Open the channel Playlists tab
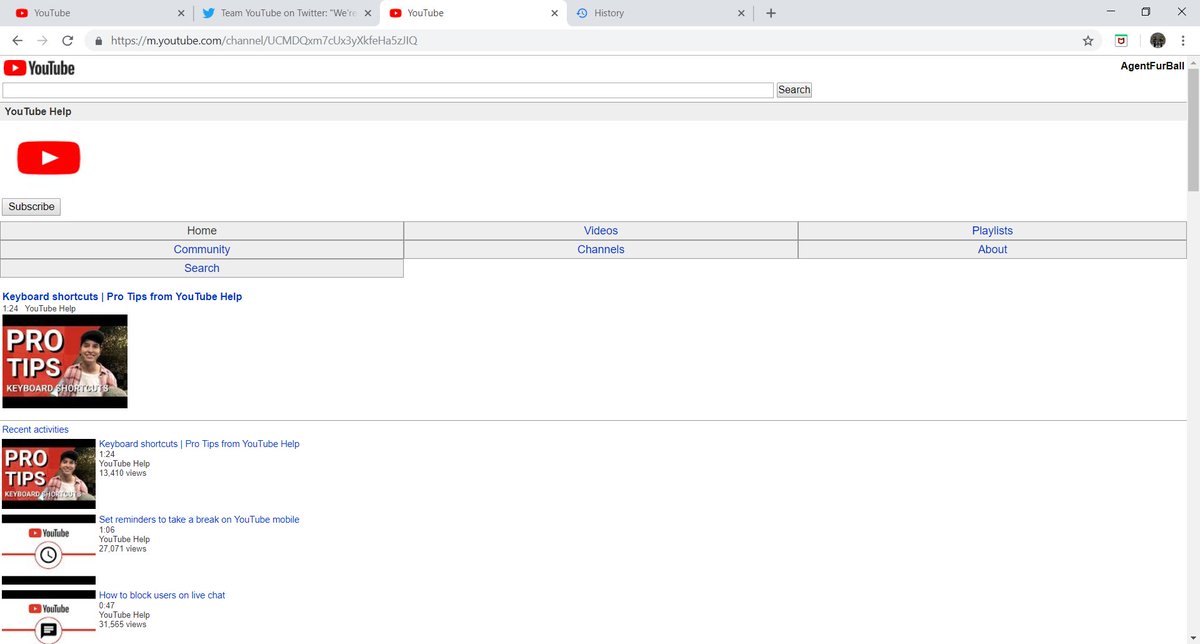The height and width of the screenshot is (644, 1200). click(992, 231)
